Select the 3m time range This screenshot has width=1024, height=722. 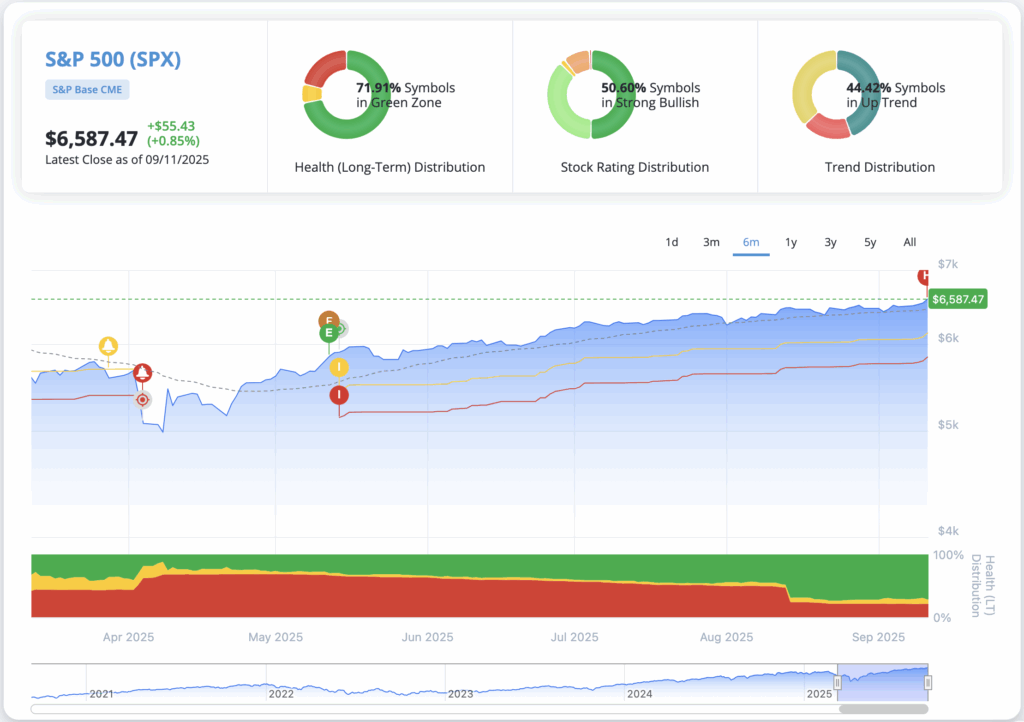point(711,242)
